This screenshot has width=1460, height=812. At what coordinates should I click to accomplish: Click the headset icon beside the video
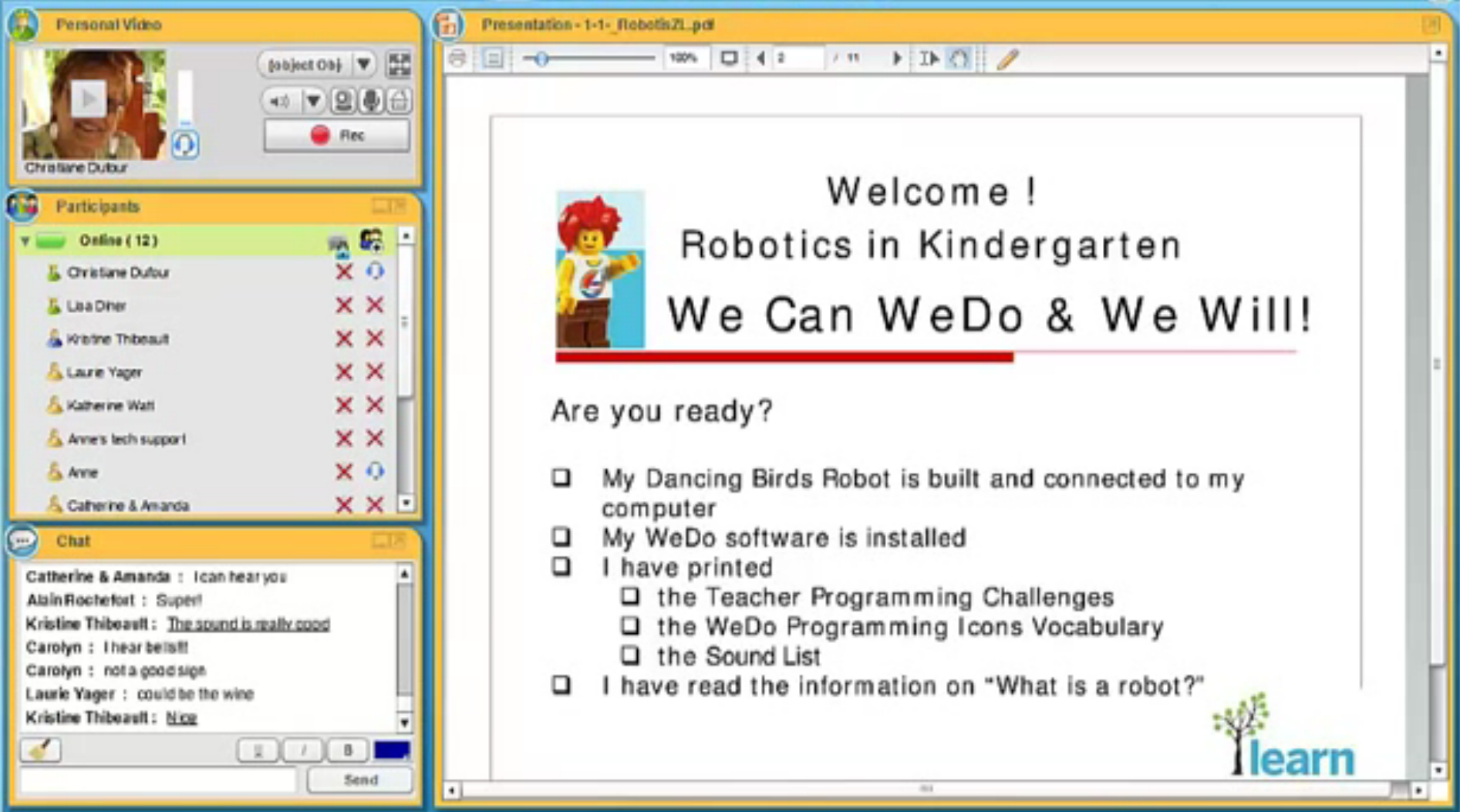click(x=185, y=144)
